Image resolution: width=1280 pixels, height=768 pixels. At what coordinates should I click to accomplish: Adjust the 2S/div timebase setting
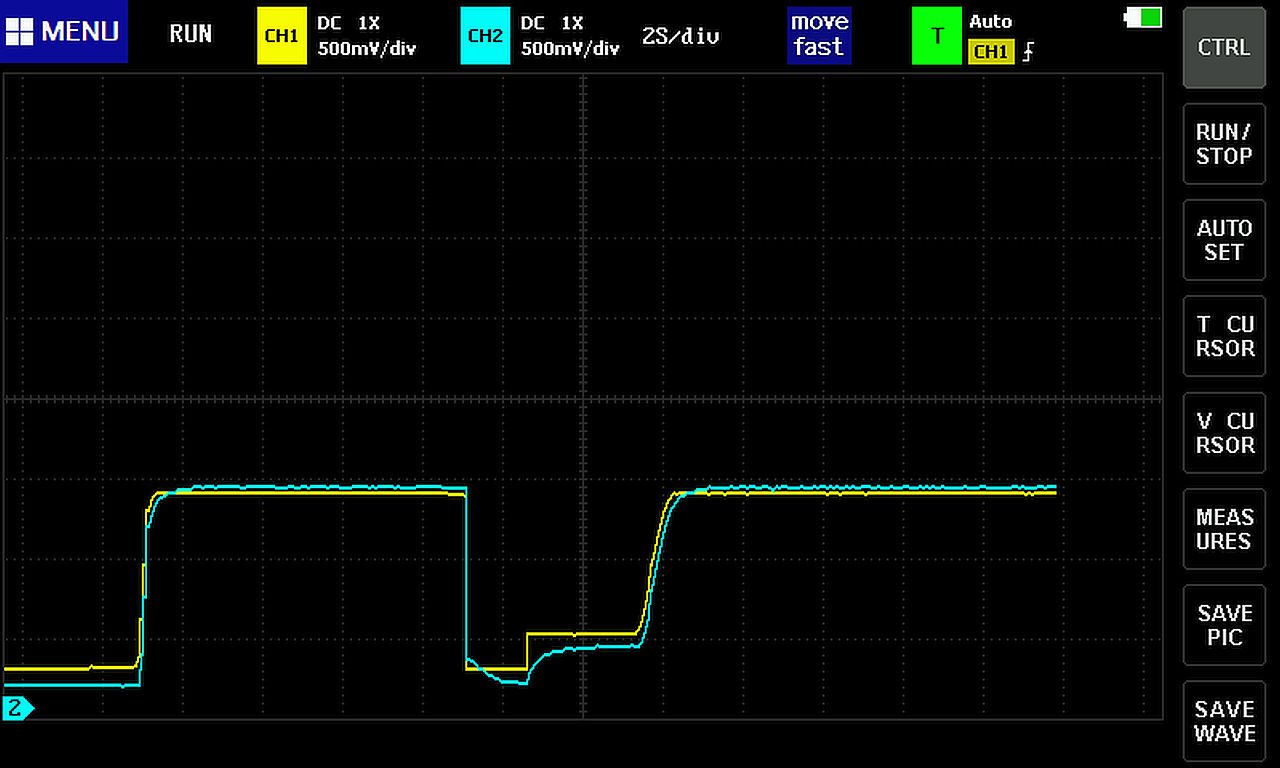(680, 37)
